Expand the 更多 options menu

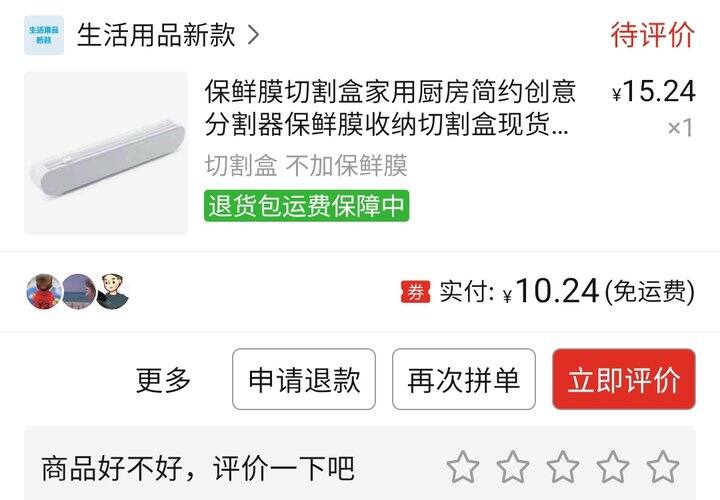click(x=163, y=380)
